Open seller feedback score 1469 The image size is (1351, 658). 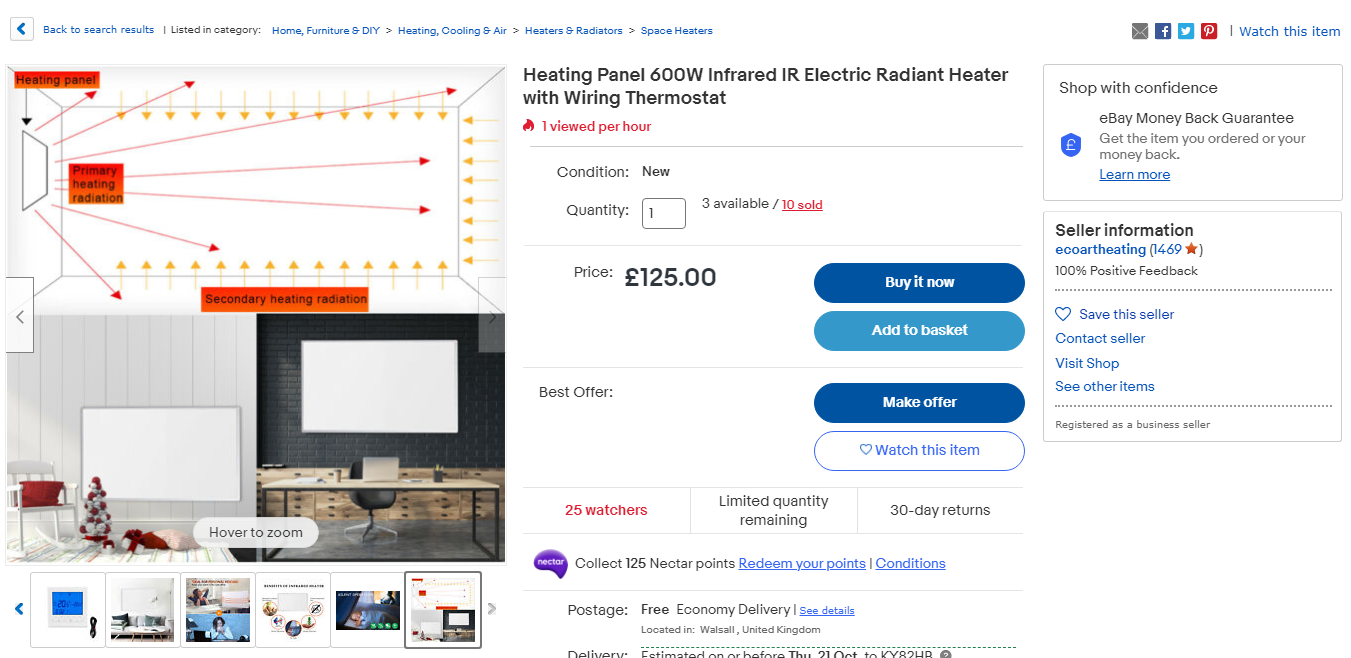point(1166,249)
